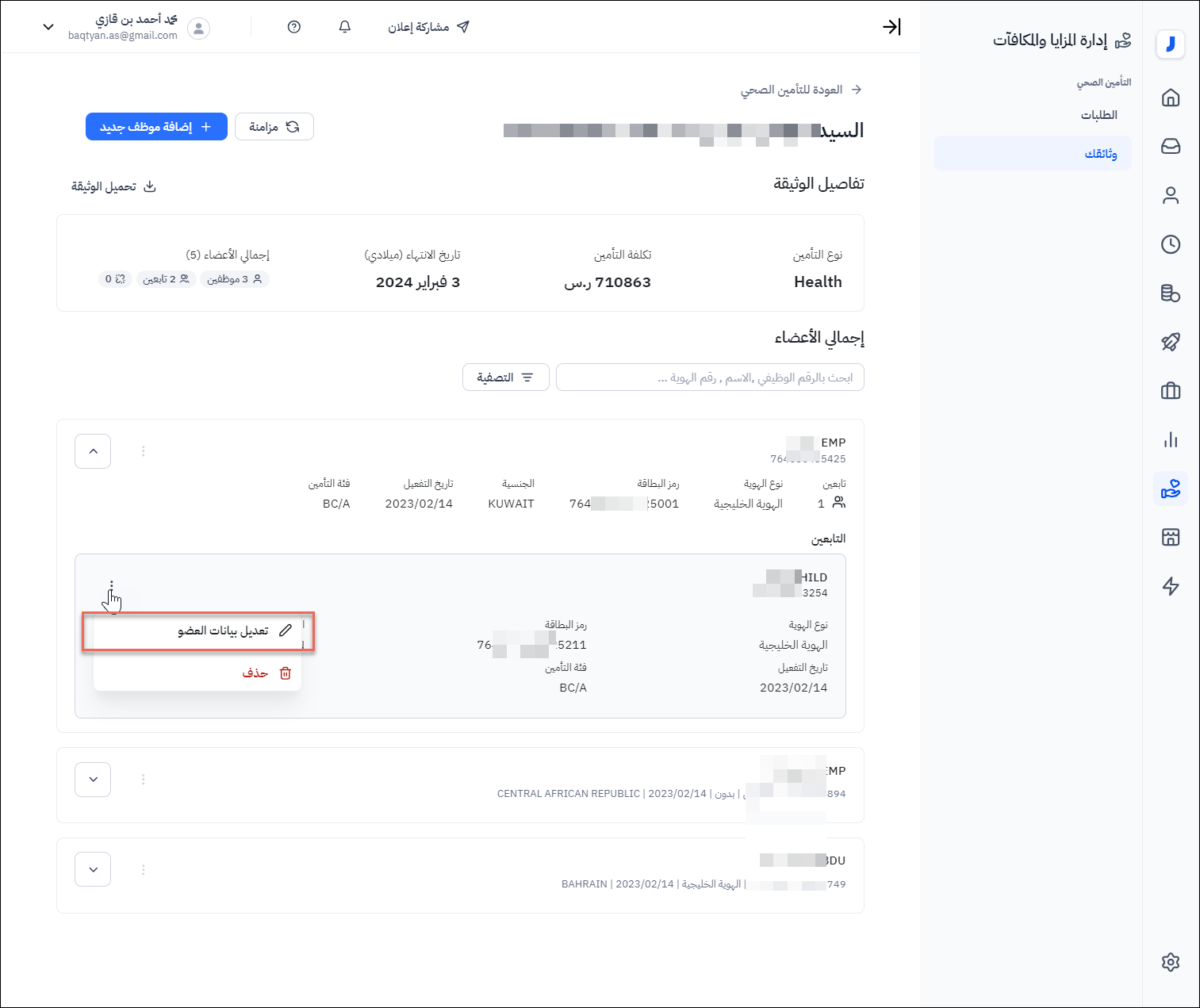Open the user account dropdown arrow

(48, 27)
